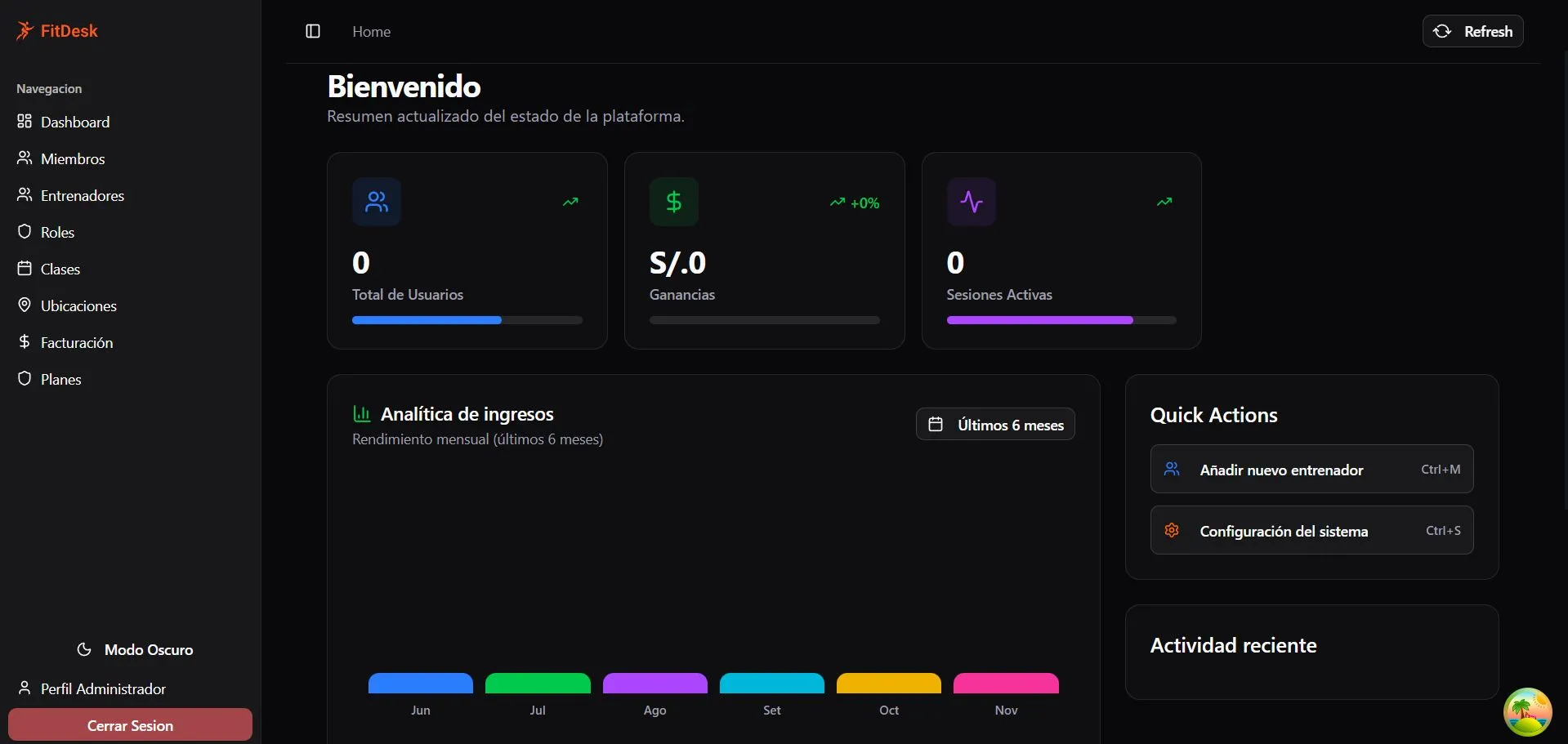The image size is (1568, 744).
Task: Click the blue users icon on Total de Usuarios card
Action: click(x=377, y=202)
